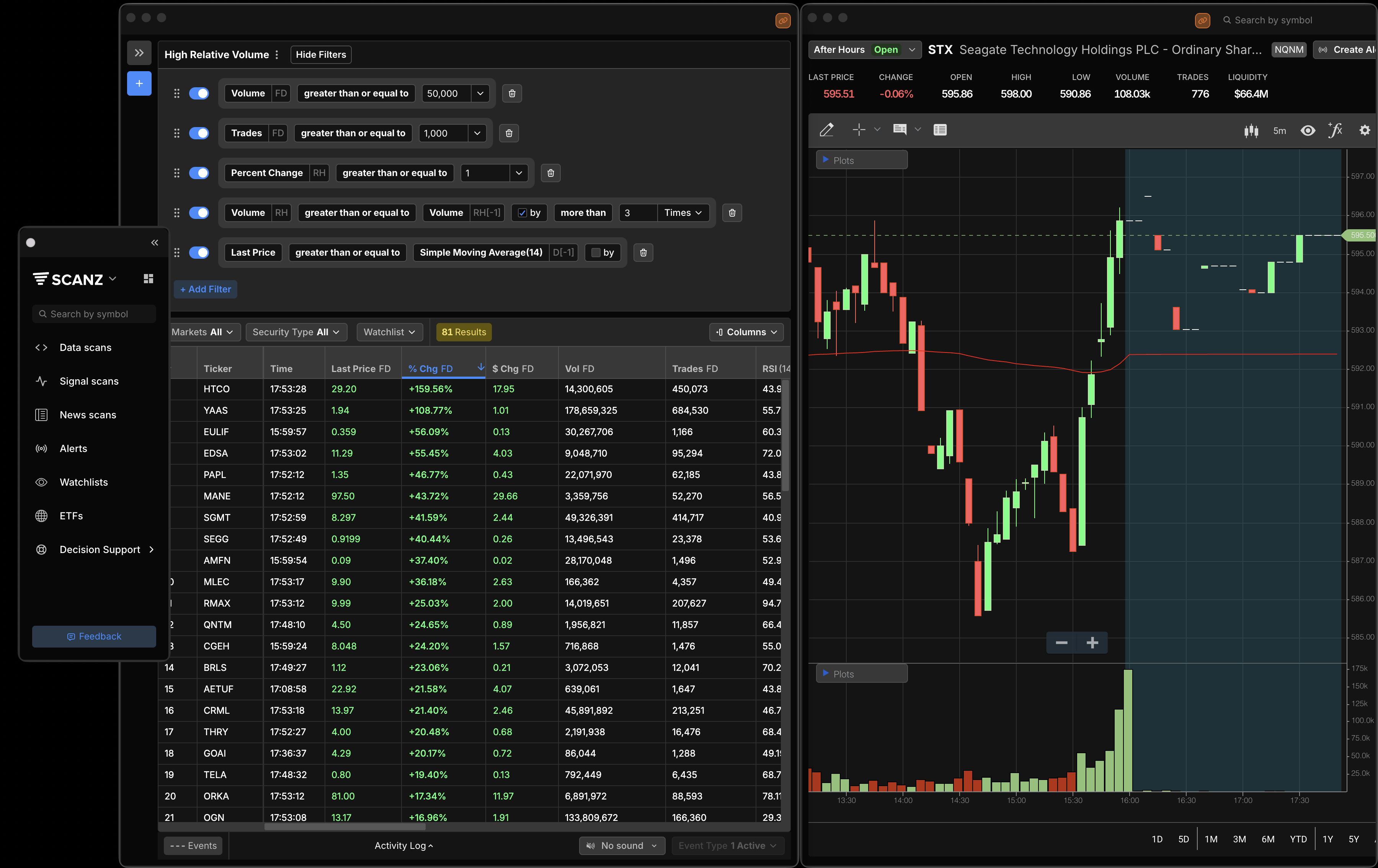This screenshot has height=868, width=1378.
Task: Open the No sound dropdown
Action: [x=622, y=845]
